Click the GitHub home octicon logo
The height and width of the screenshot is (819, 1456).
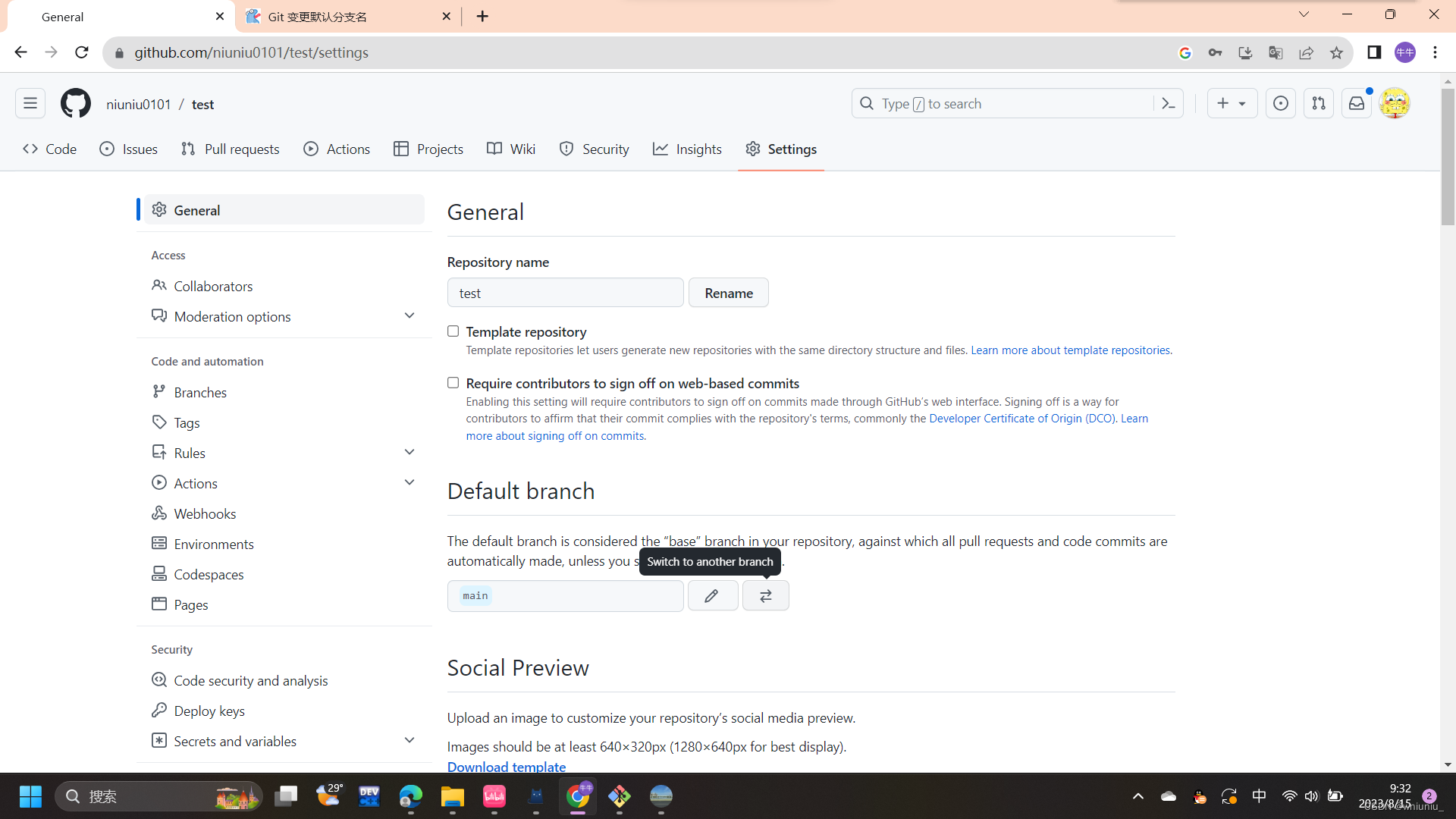point(75,103)
